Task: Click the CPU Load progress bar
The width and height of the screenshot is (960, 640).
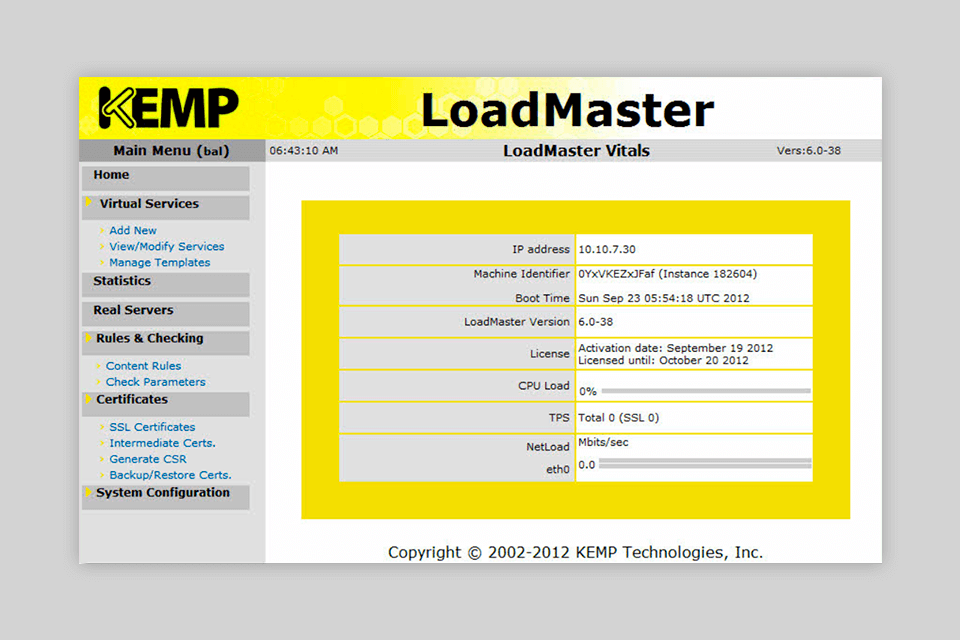Action: coord(706,390)
